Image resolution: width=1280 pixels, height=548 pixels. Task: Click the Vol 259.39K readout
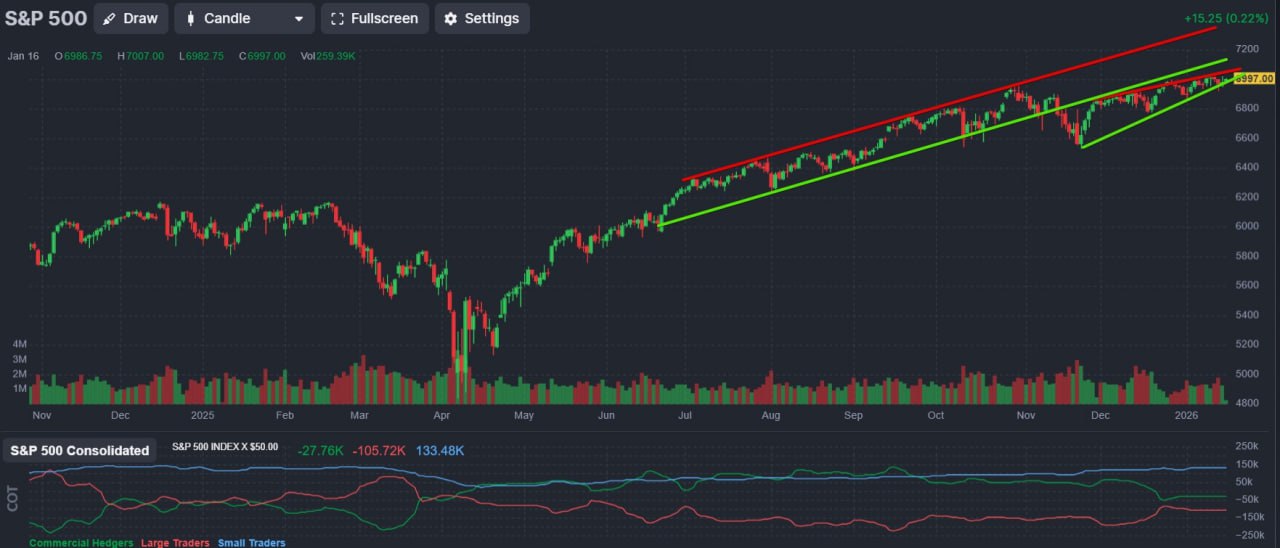click(328, 56)
